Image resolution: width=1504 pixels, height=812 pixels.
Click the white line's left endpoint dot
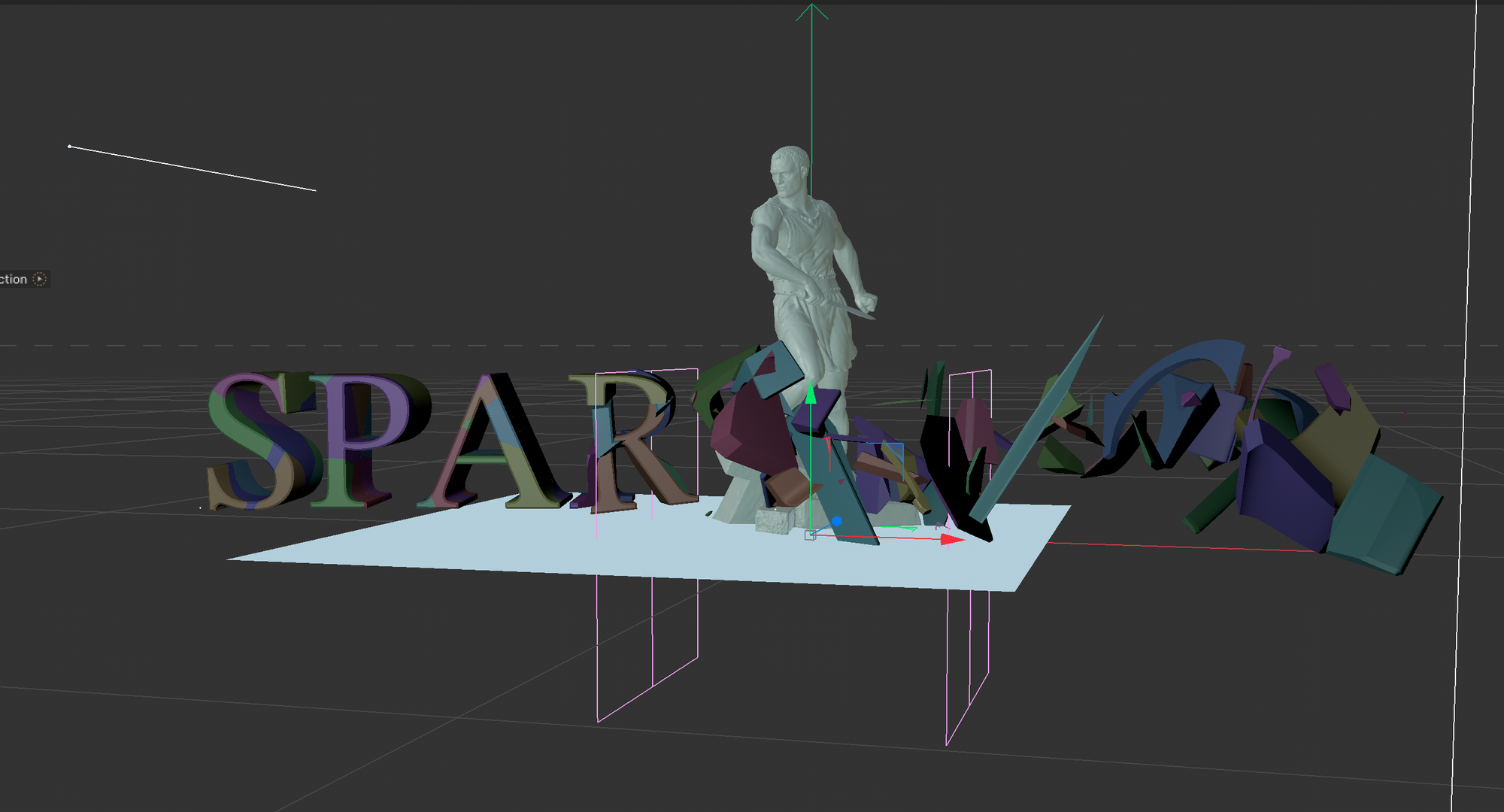point(69,147)
